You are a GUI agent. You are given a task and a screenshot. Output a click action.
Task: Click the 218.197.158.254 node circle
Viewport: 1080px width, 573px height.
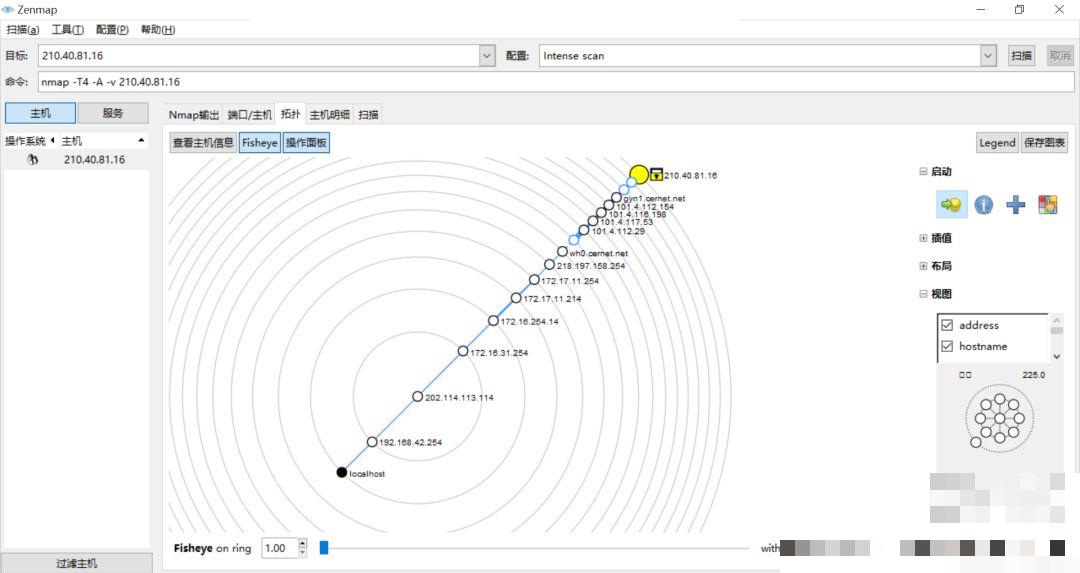pos(549,264)
